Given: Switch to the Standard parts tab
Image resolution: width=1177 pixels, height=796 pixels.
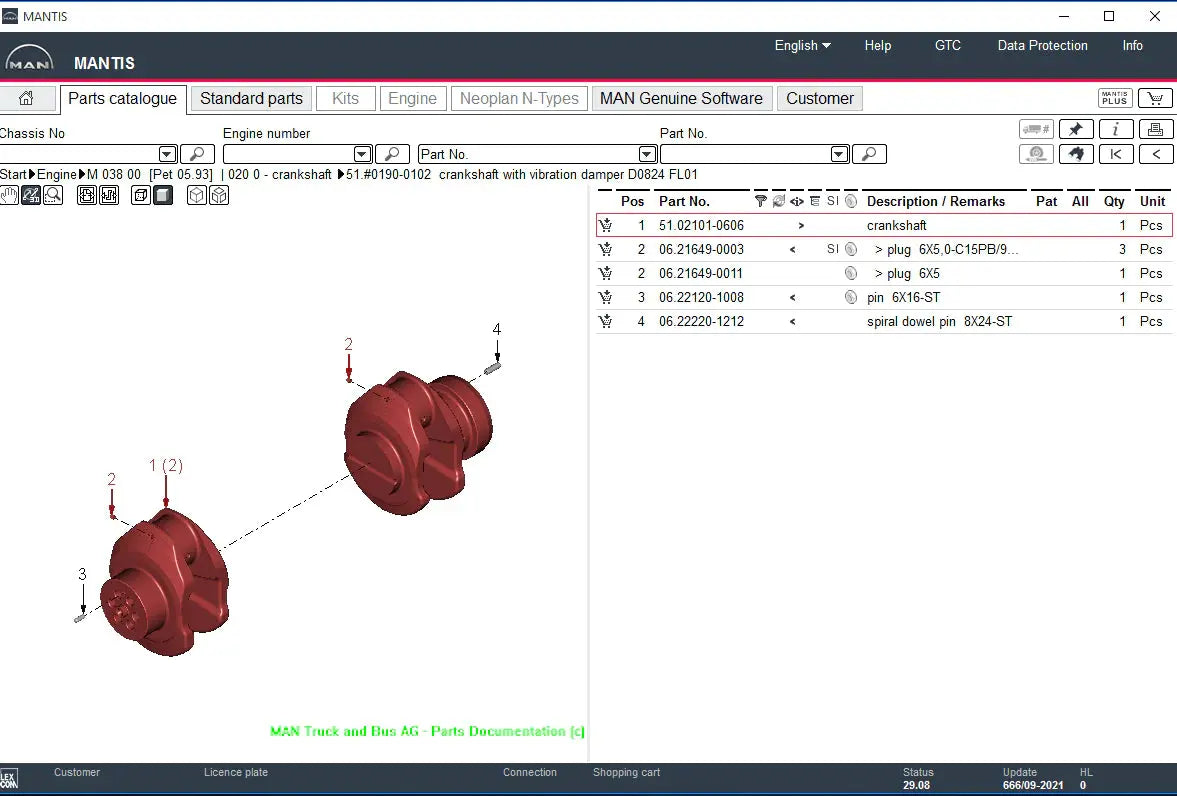Looking at the screenshot, I should (x=250, y=98).
